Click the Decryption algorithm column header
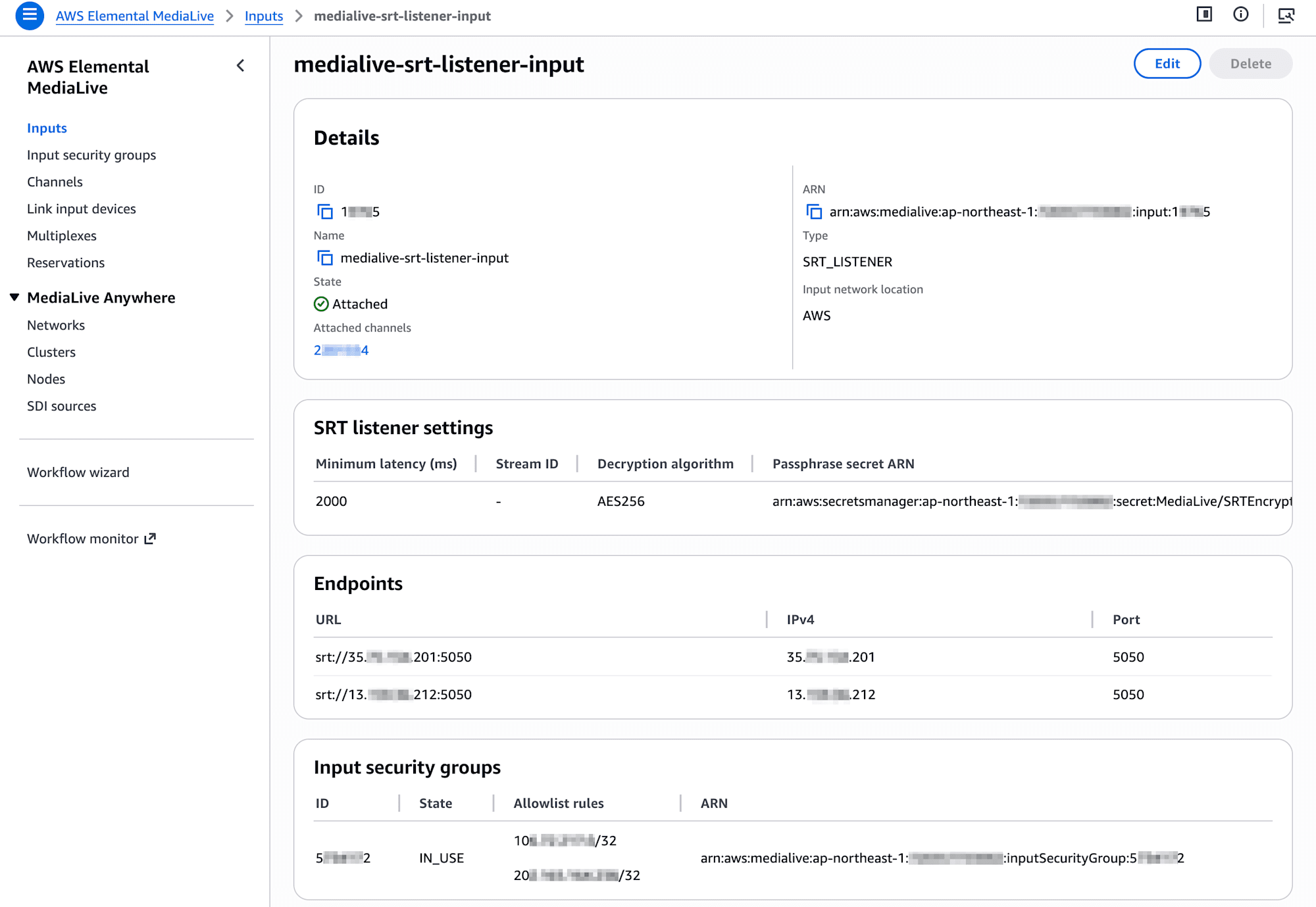The width and height of the screenshot is (1316, 907). coord(665,464)
